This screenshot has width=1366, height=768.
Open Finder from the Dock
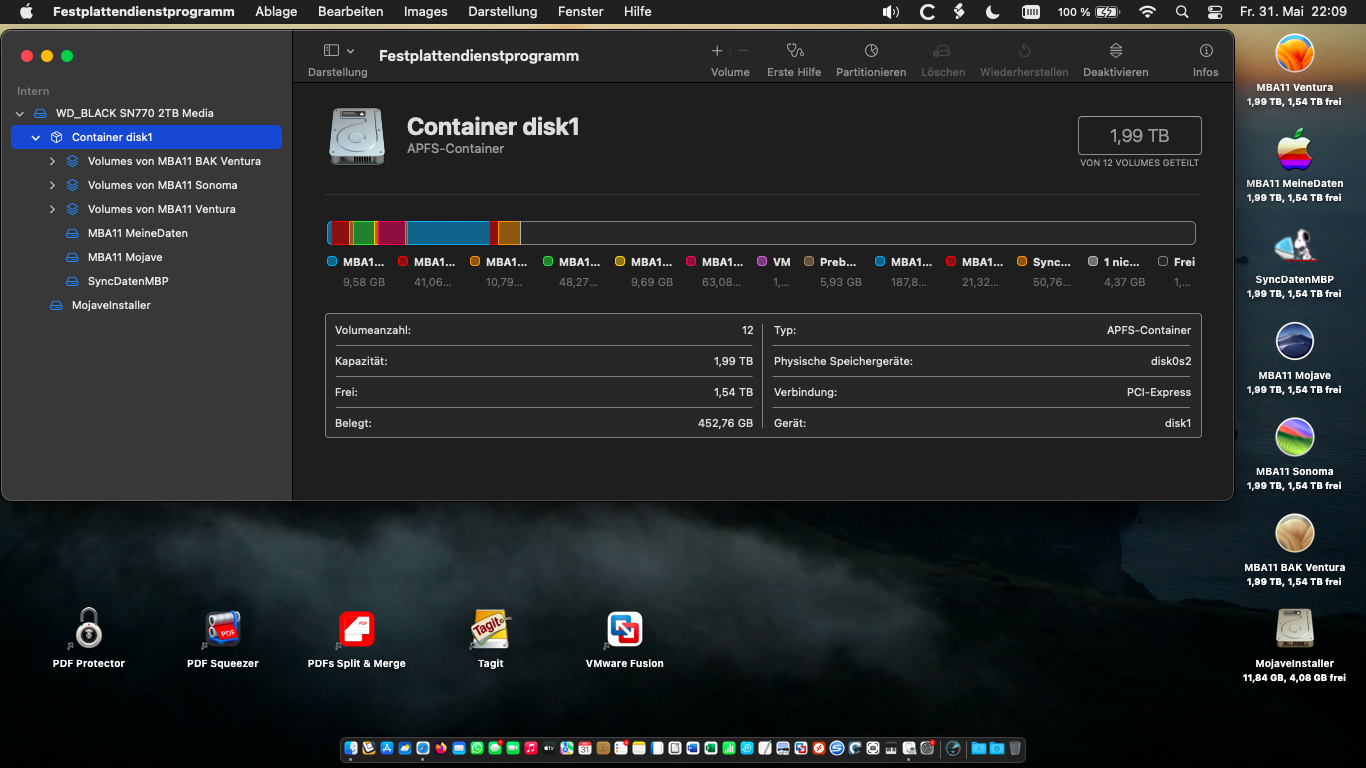pos(351,748)
